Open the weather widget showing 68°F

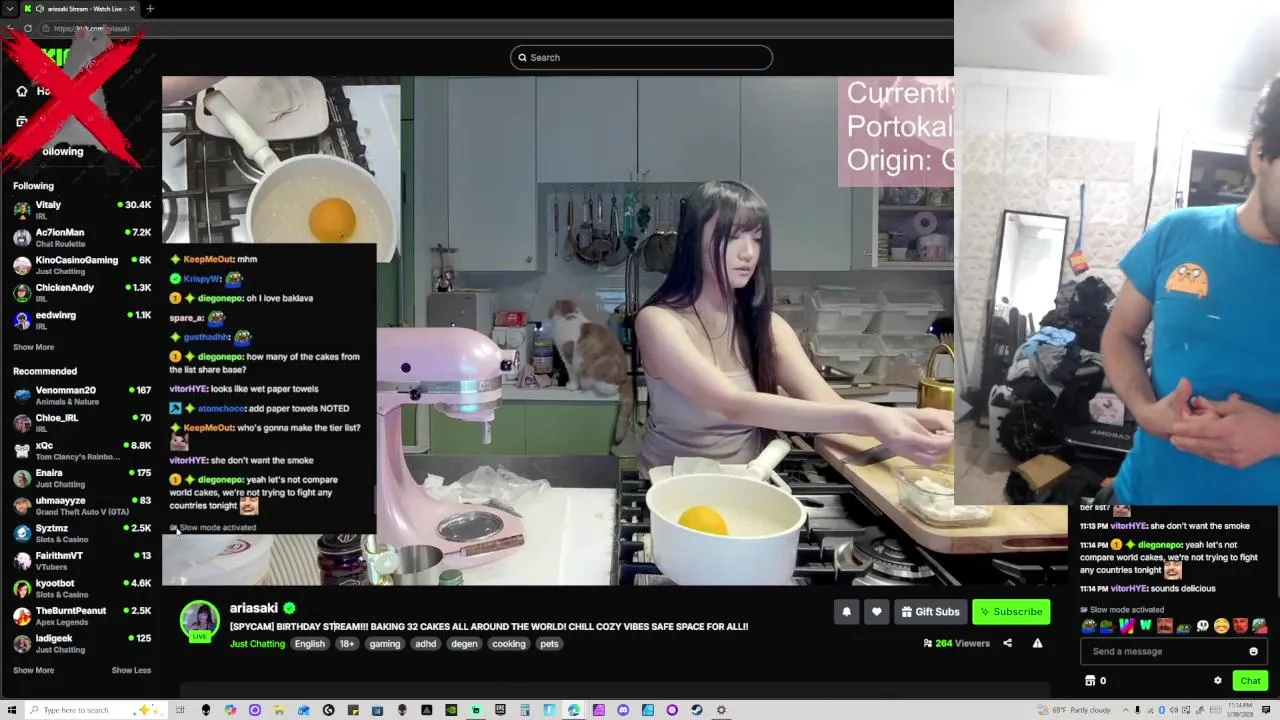coord(1075,710)
